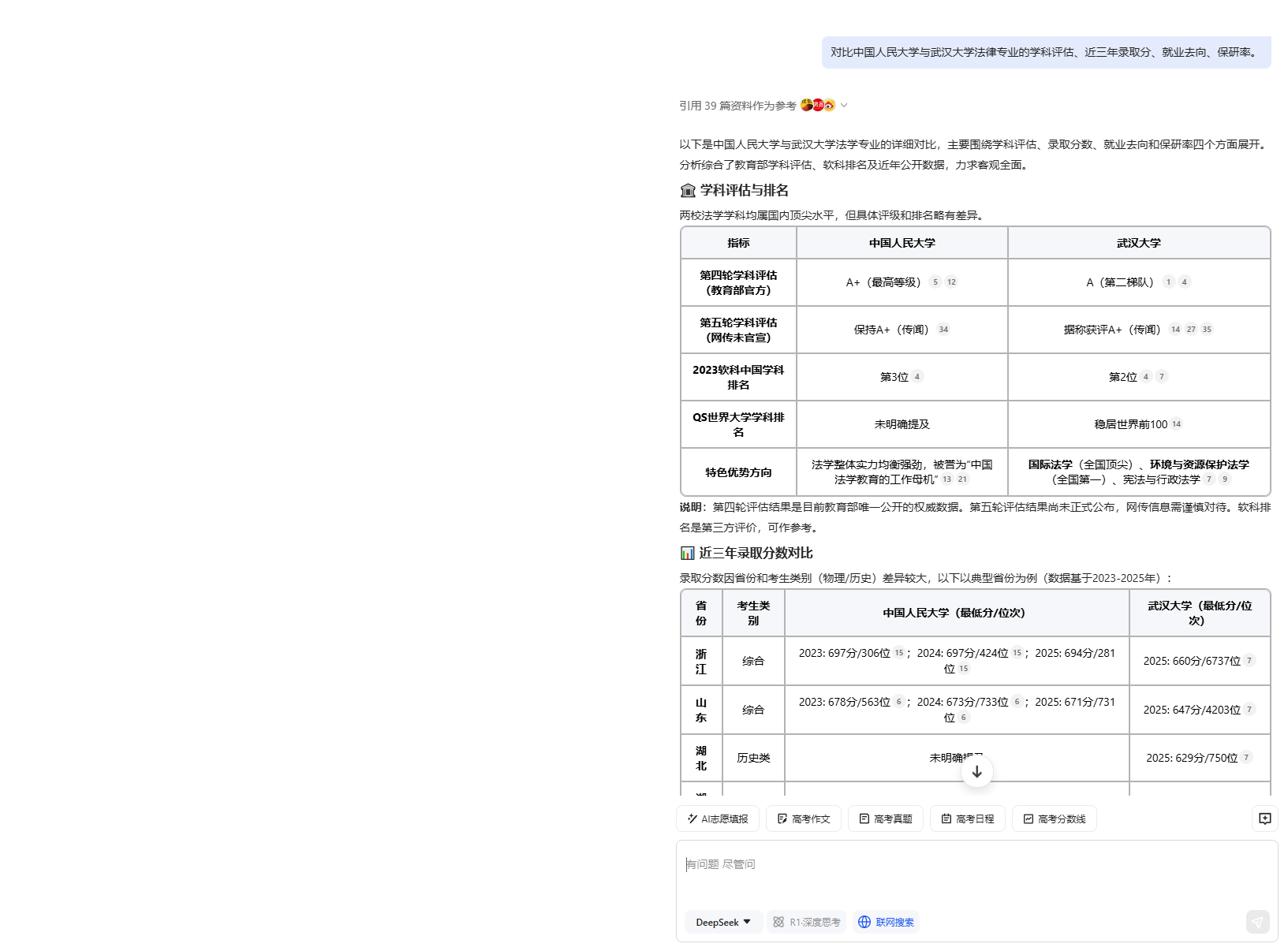Open the DeepSeek model dropdown

[x=723, y=922]
